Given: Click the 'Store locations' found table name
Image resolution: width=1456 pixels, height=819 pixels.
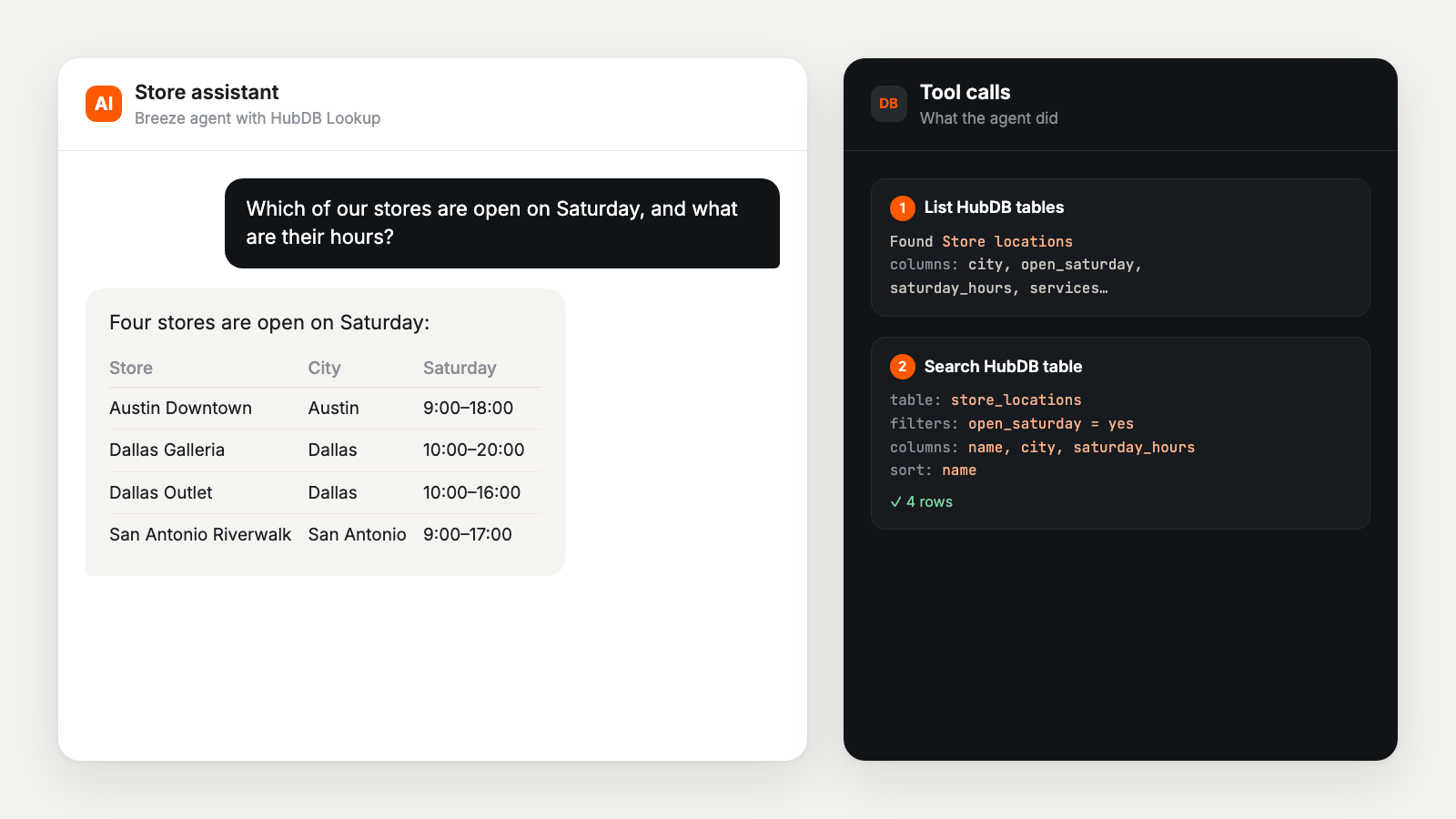Looking at the screenshot, I should 1007,241.
